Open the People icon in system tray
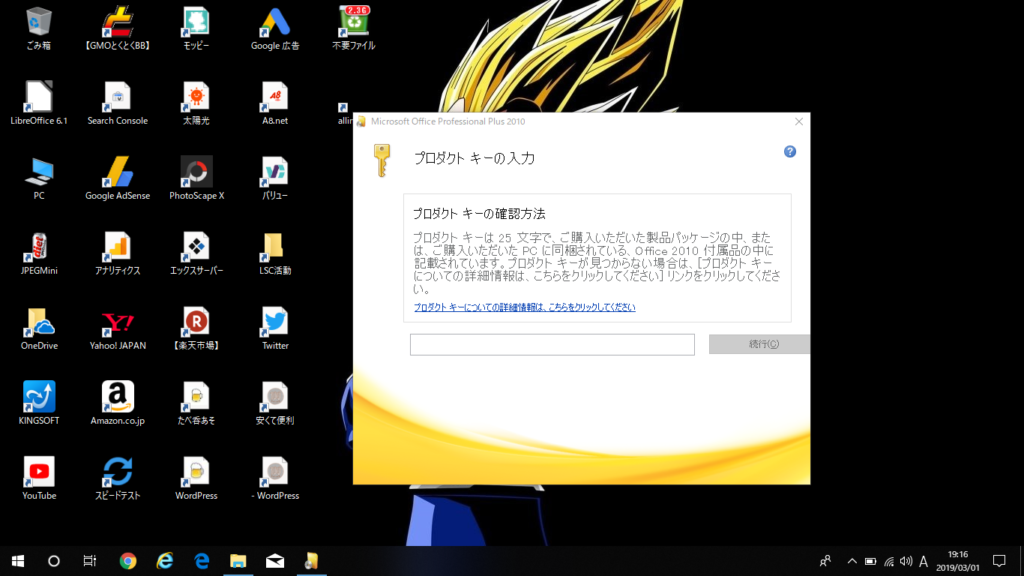The width and height of the screenshot is (1024, 576). pos(825,561)
